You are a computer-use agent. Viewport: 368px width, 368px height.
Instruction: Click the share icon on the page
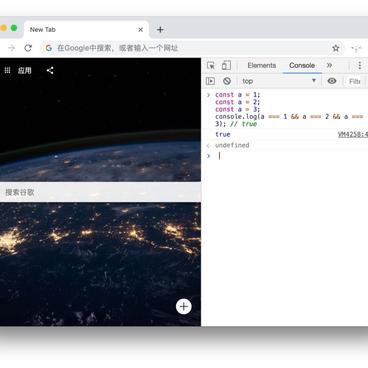pyautogui.click(x=50, y=70)
